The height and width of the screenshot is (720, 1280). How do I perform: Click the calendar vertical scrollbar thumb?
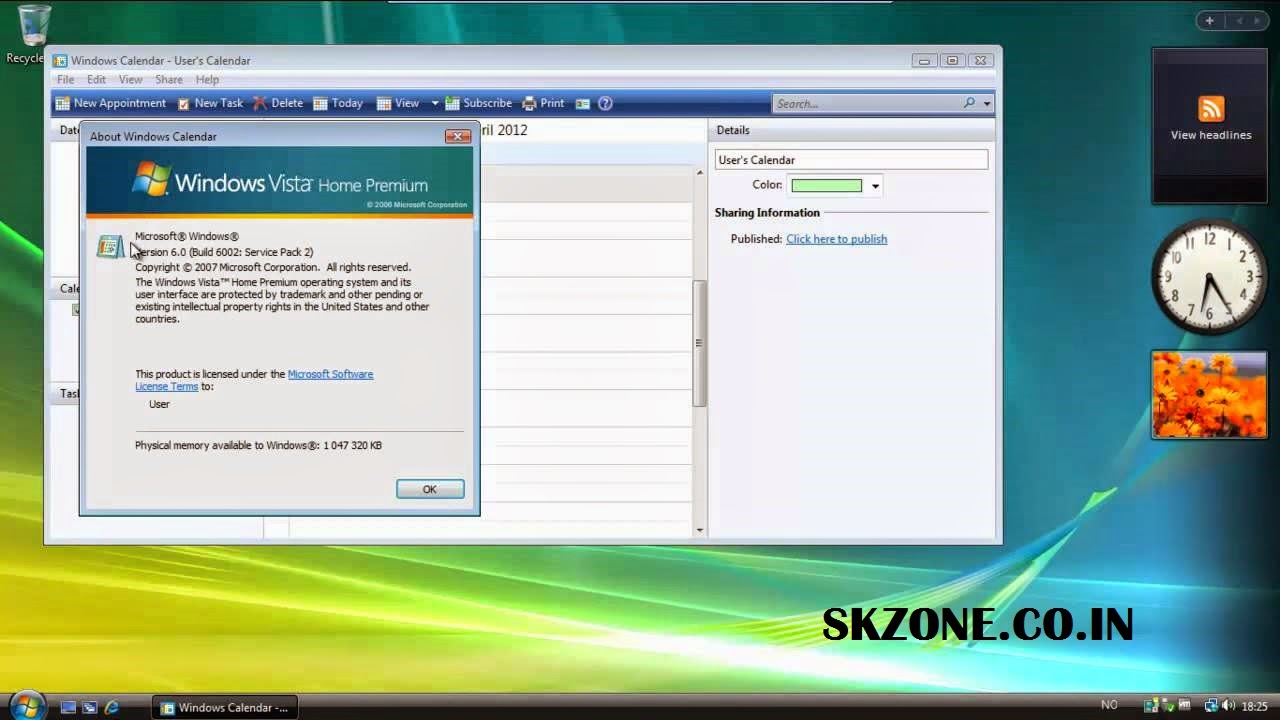coord(700,343)
